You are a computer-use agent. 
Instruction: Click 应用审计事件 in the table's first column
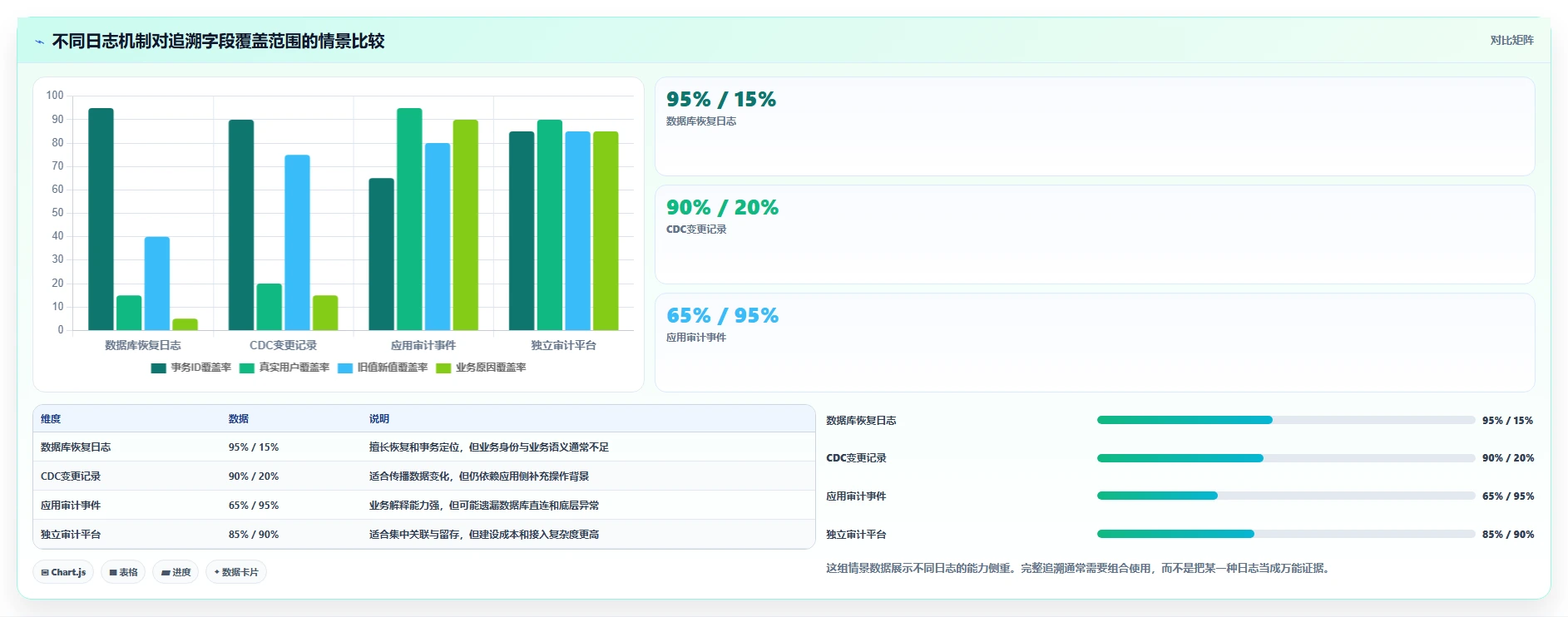coord(71,506)
